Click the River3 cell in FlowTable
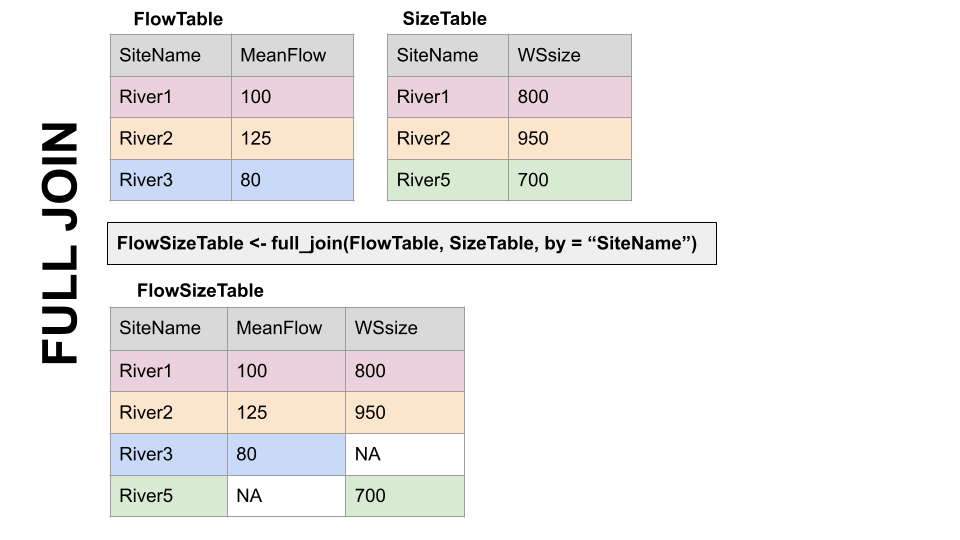The height and width of the screenshot is (540, 960). click(170, 180)
